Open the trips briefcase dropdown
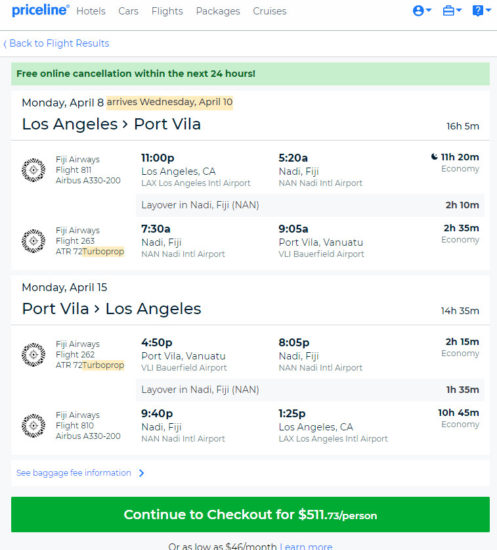 coord(452,11)
